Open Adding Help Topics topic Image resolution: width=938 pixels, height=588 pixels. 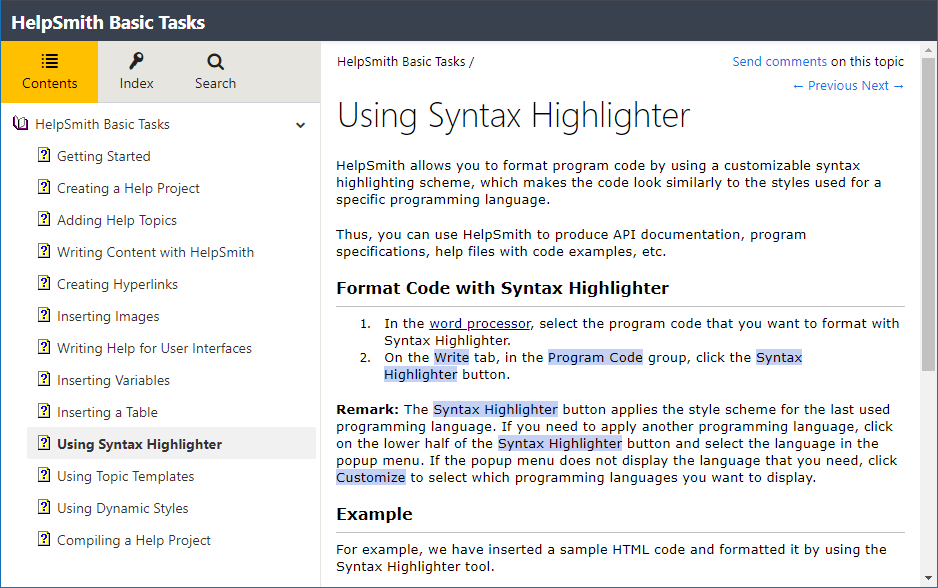coord(117,220)
